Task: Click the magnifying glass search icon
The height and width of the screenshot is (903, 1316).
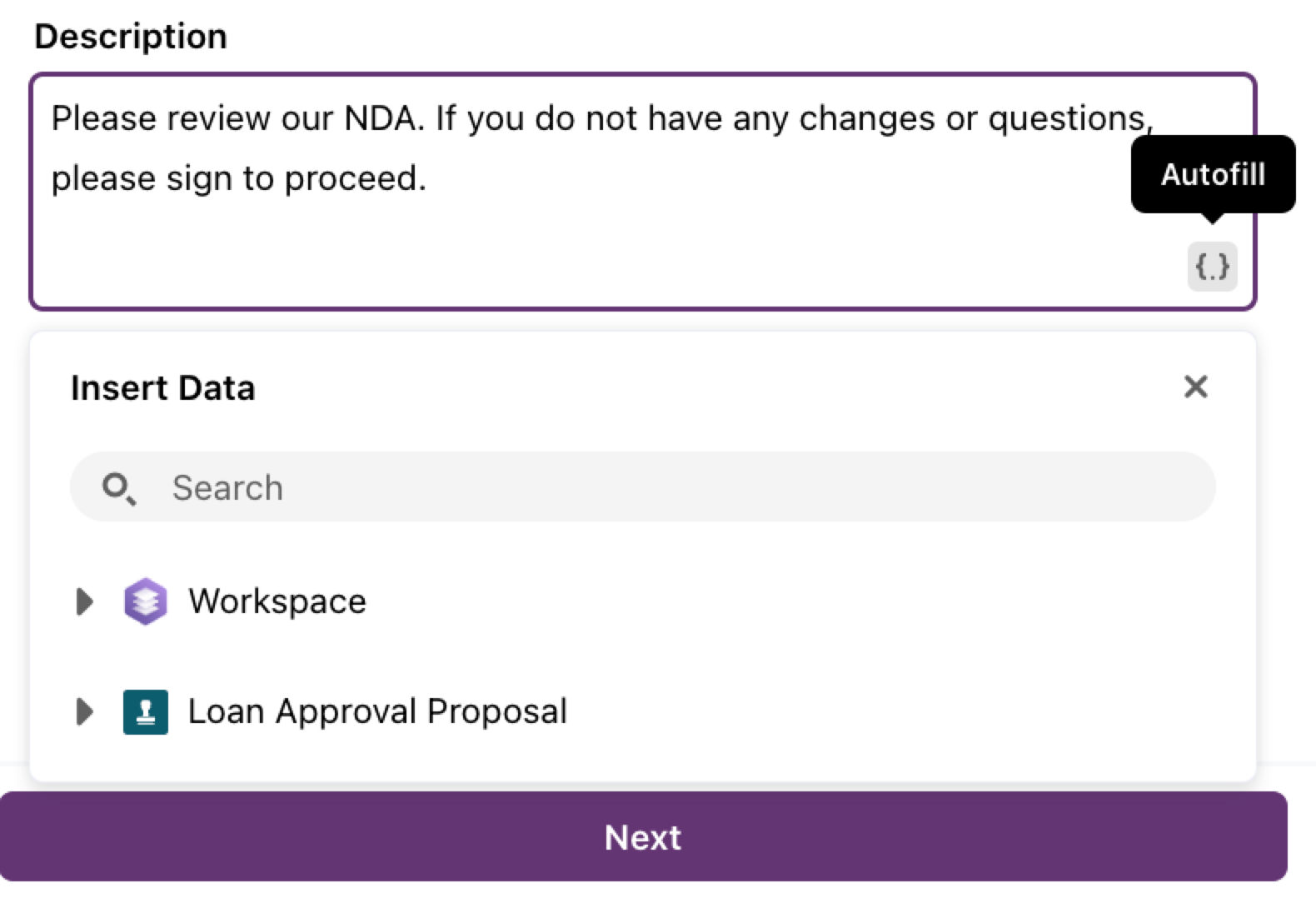Action: [x=118, y=488]
